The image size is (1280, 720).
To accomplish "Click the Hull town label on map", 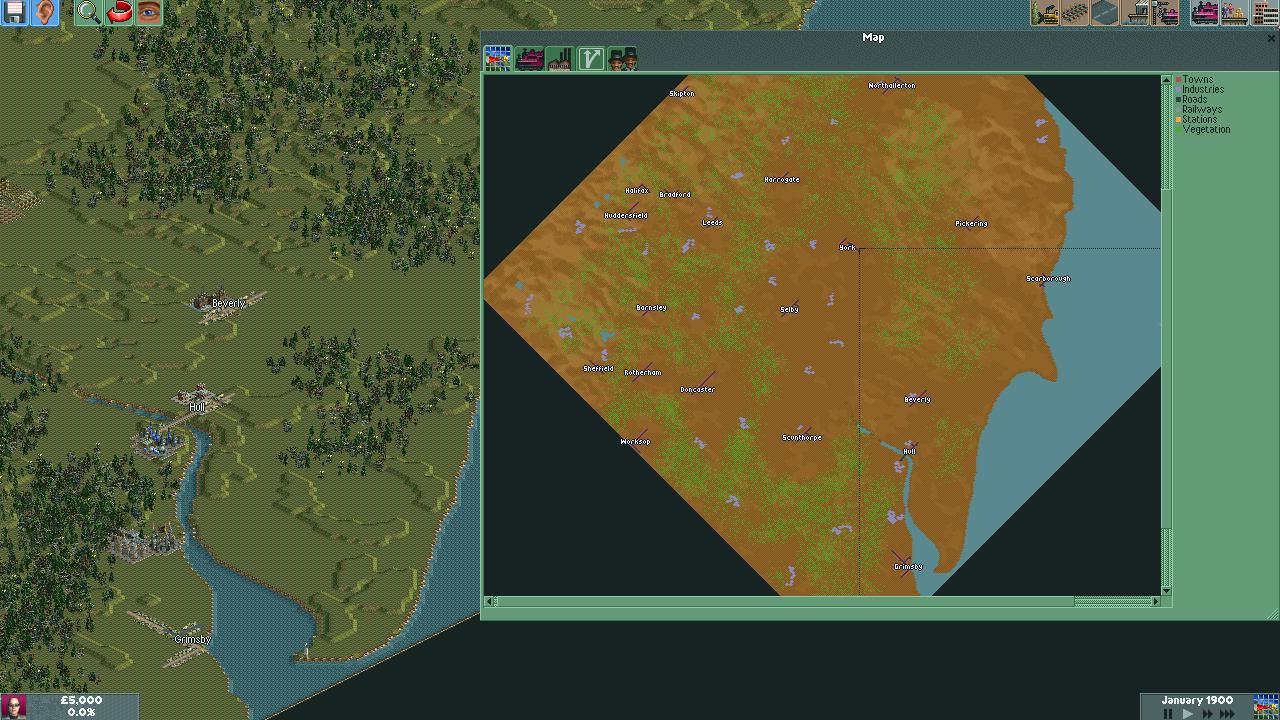I will click(x=909, y=452).
